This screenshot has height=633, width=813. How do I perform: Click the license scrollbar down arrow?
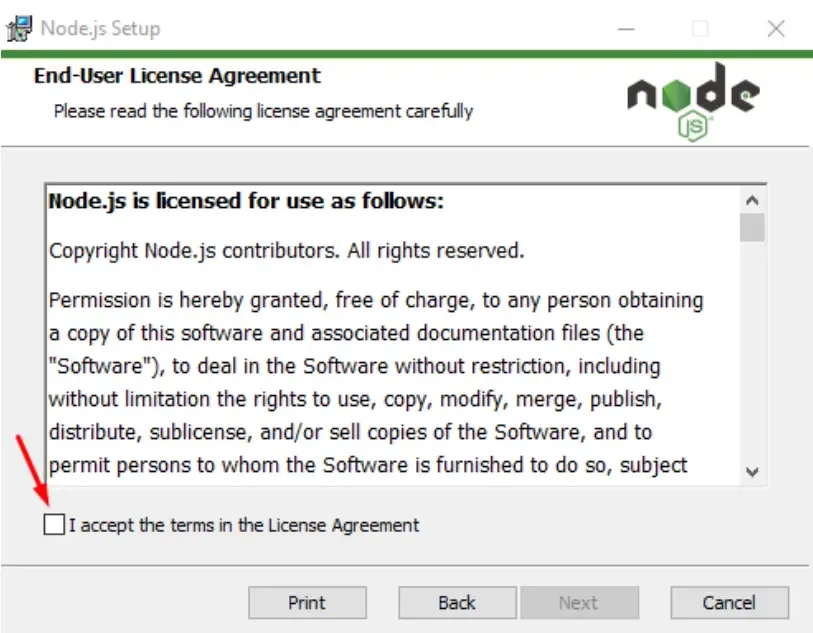(x=752, y=472)
